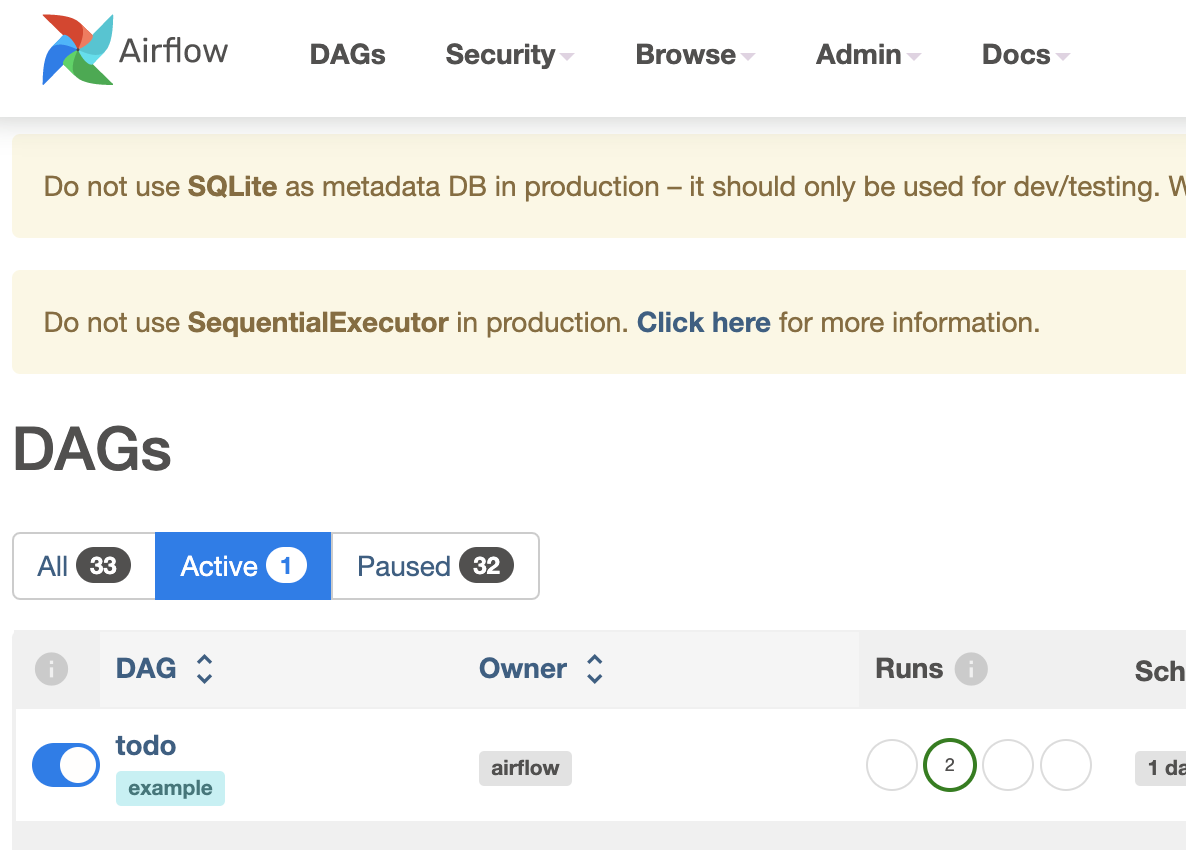The width and height of the screenshot is (1186, 850).
Task: Open the Admin dropdown menu
Action: point(868,55)
